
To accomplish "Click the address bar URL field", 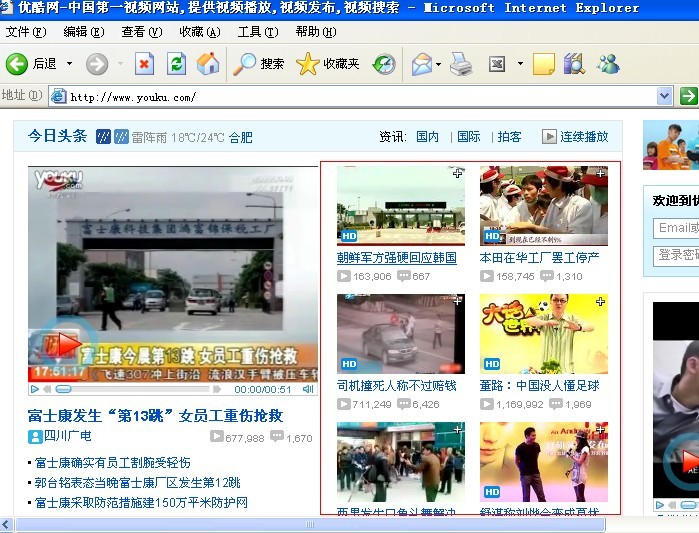I will pyautogui.click(x=352, y=96).
